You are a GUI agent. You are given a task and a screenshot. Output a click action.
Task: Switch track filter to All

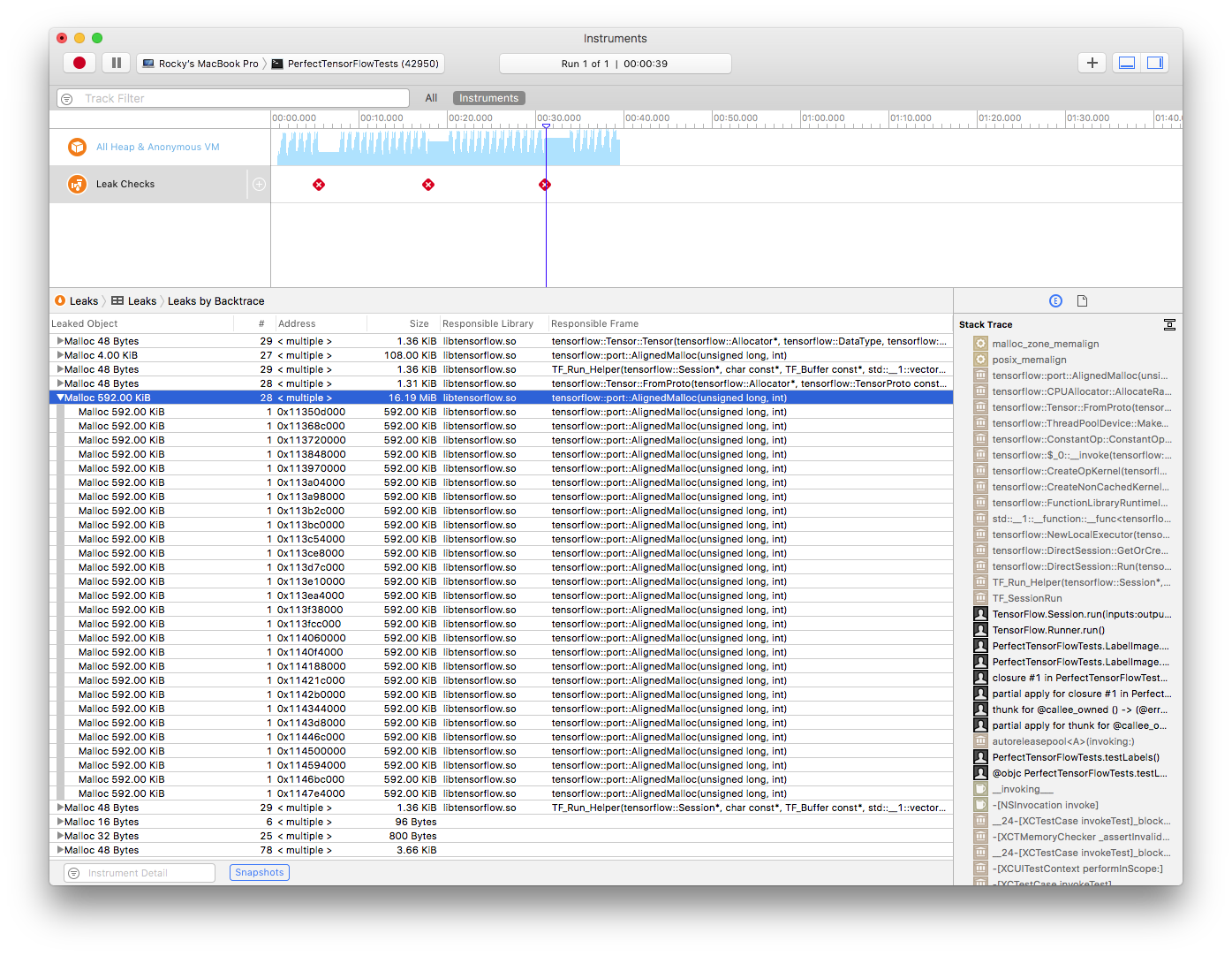click(431, 98)
